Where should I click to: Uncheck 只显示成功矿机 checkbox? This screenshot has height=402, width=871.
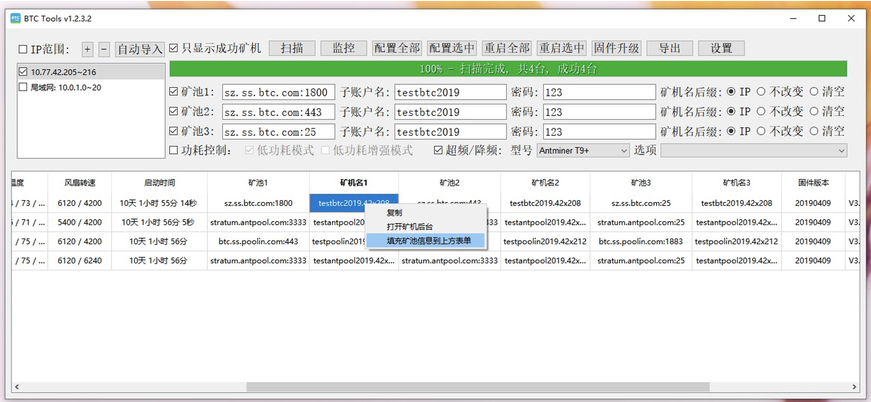click(x=173, y=48)
